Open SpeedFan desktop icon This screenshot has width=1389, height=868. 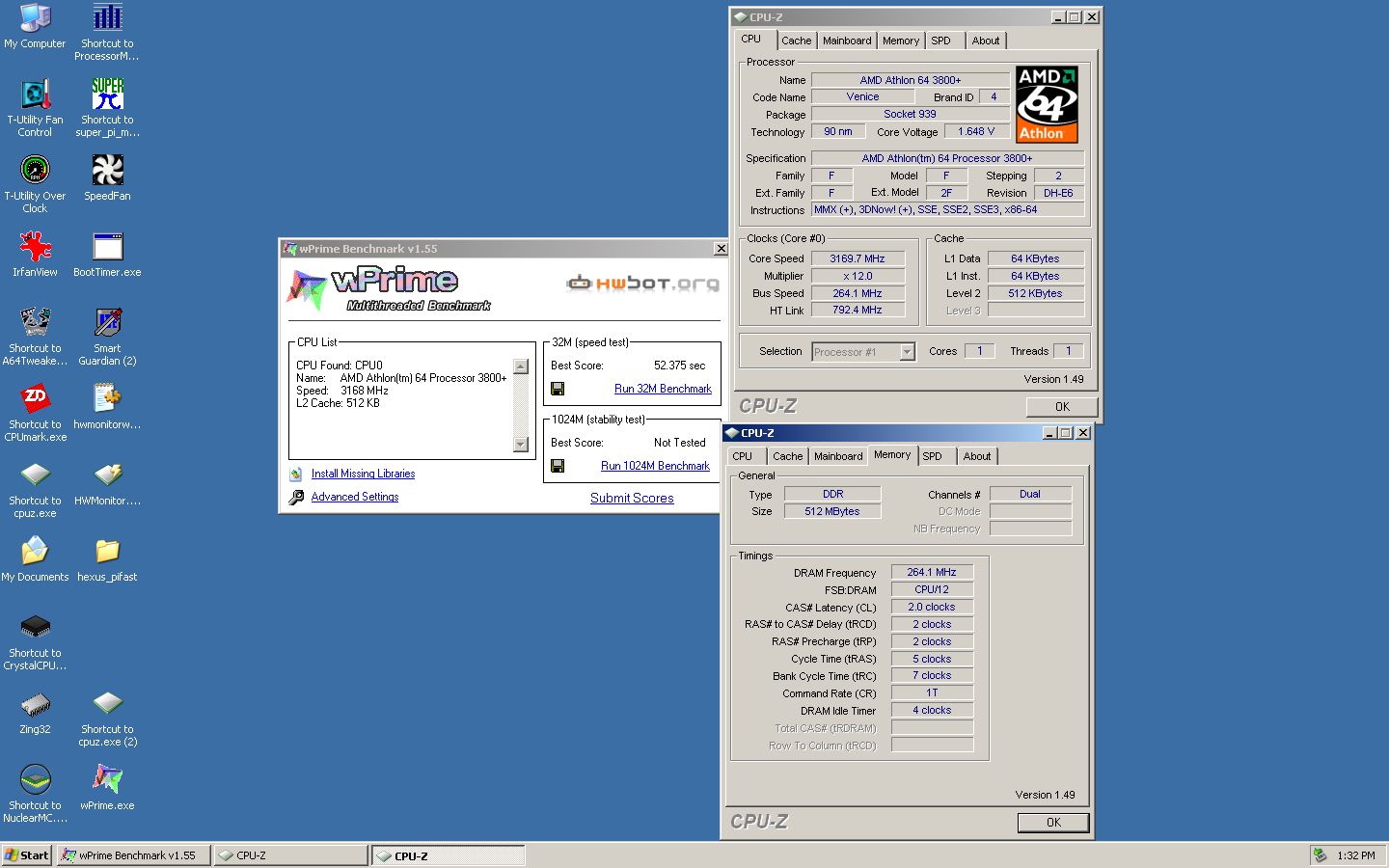point(107,170)
